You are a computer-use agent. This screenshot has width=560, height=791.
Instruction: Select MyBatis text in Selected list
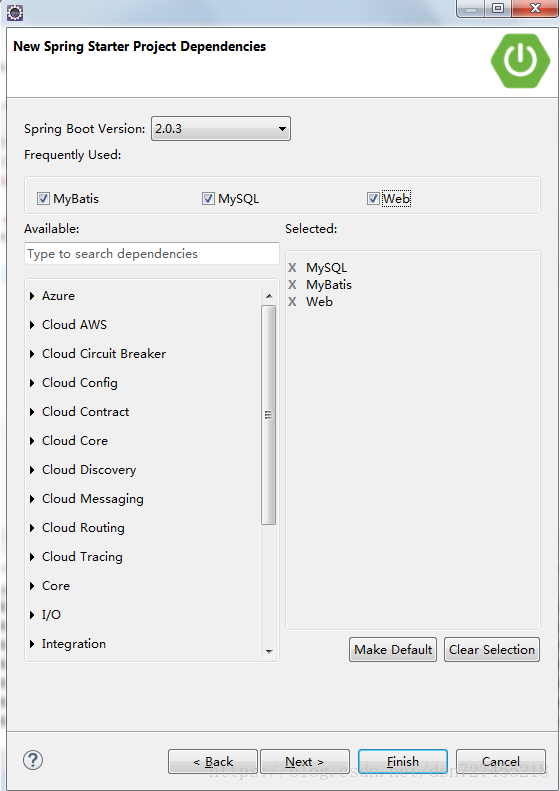(328, 285)
